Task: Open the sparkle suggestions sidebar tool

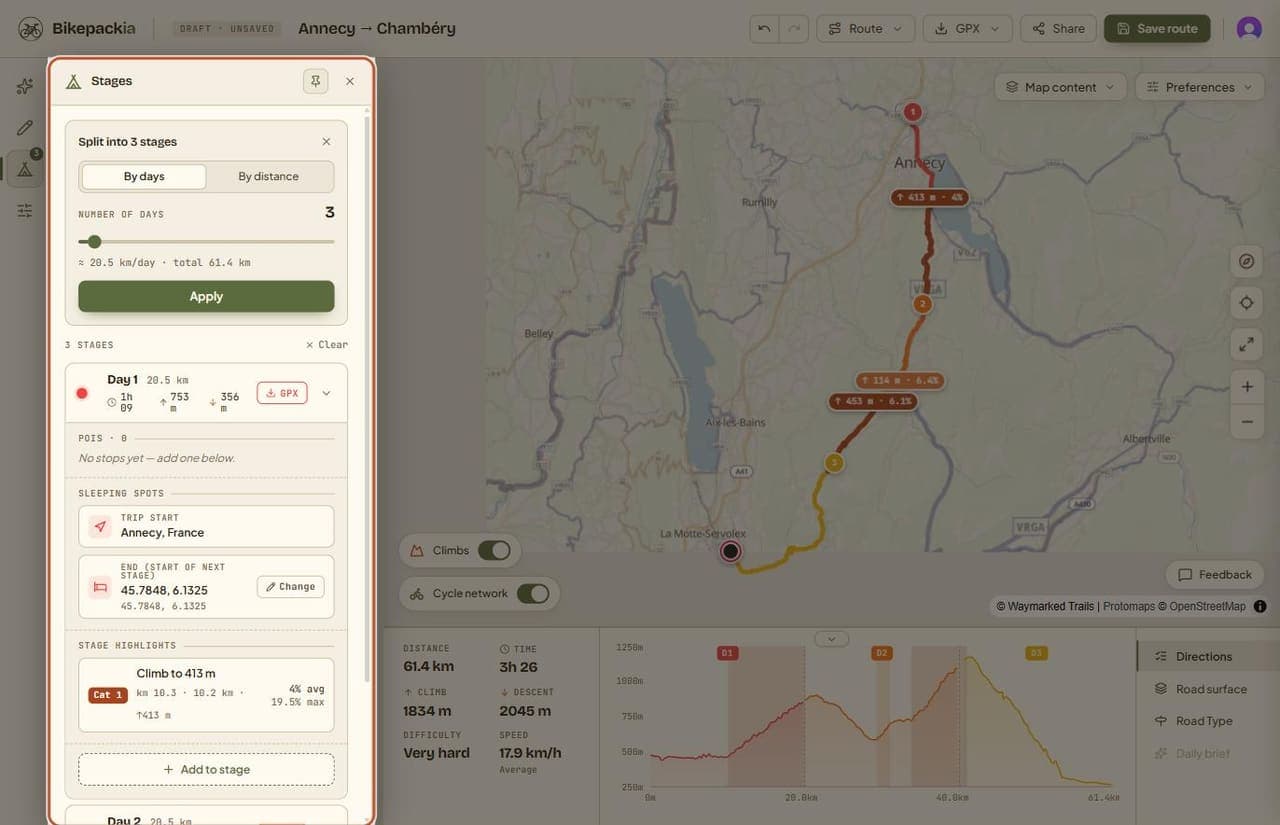Action: coord(25,86)
